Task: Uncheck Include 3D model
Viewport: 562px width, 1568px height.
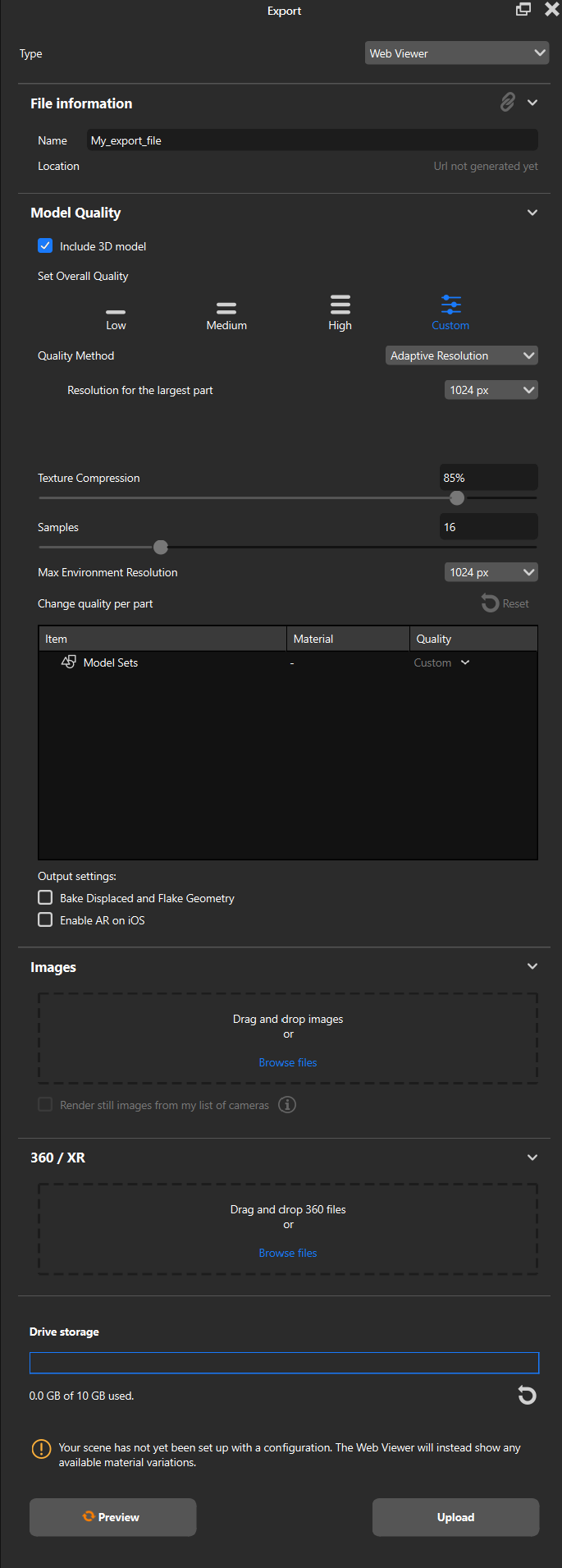Action: 46,246
